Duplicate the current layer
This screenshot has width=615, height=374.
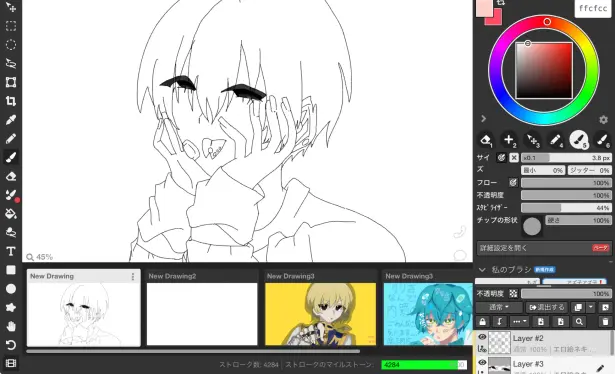coord(578,307)
